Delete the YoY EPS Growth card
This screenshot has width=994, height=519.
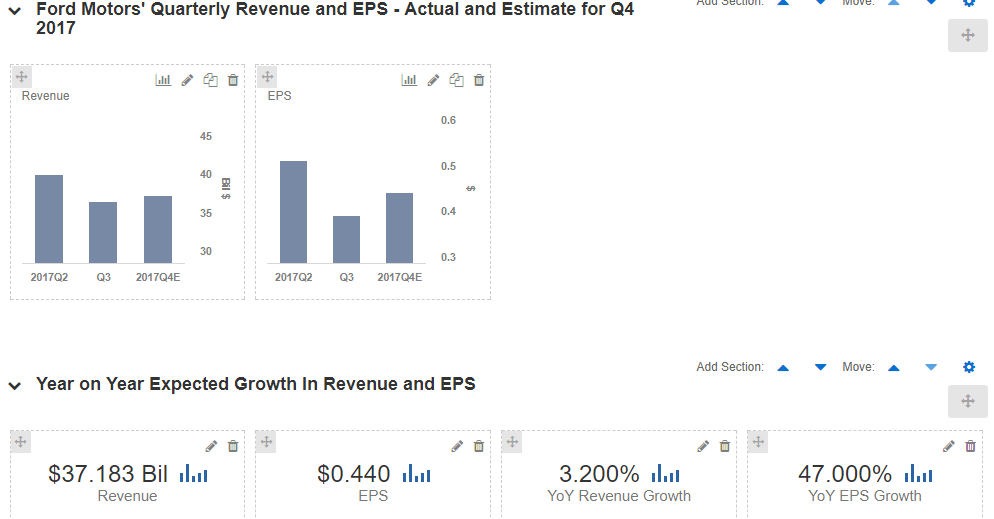coord(971,446)
